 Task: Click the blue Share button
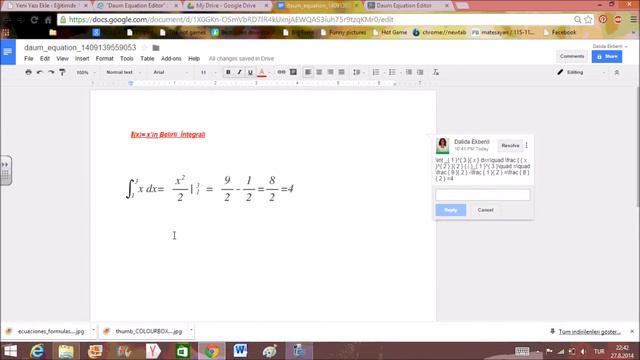pos(607,56)
